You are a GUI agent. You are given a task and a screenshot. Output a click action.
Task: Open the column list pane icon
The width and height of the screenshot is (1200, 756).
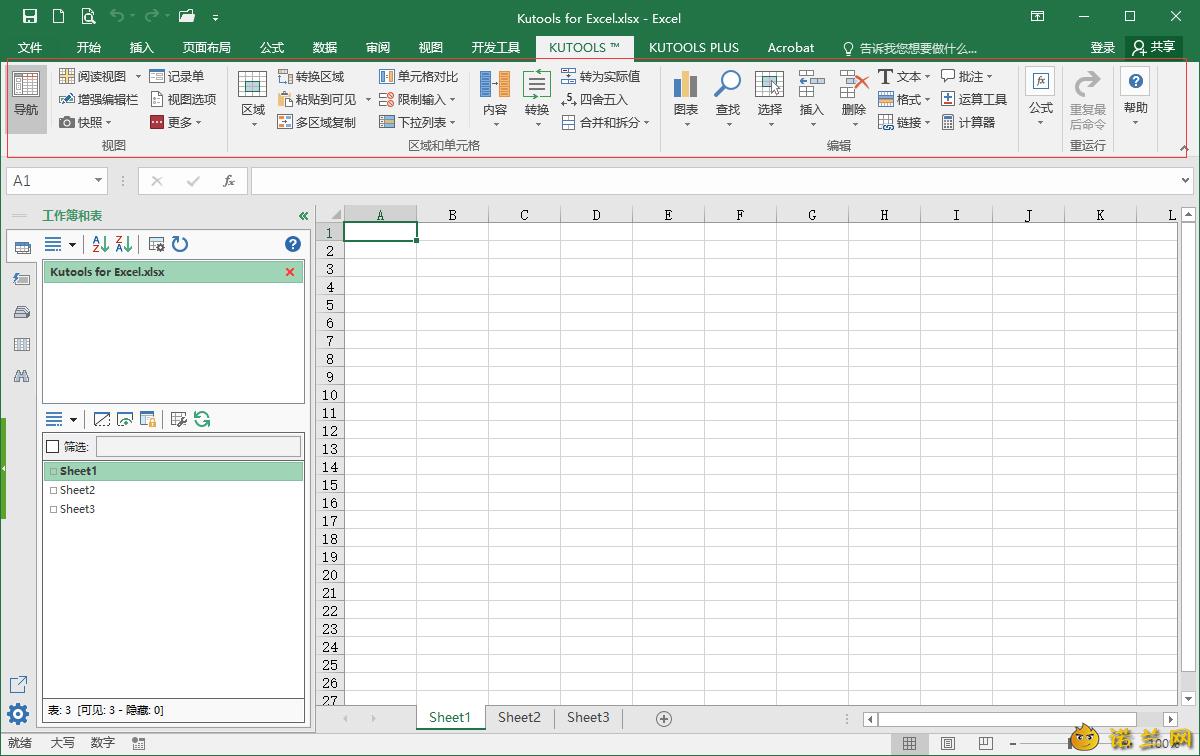click(x=21, y=344)
